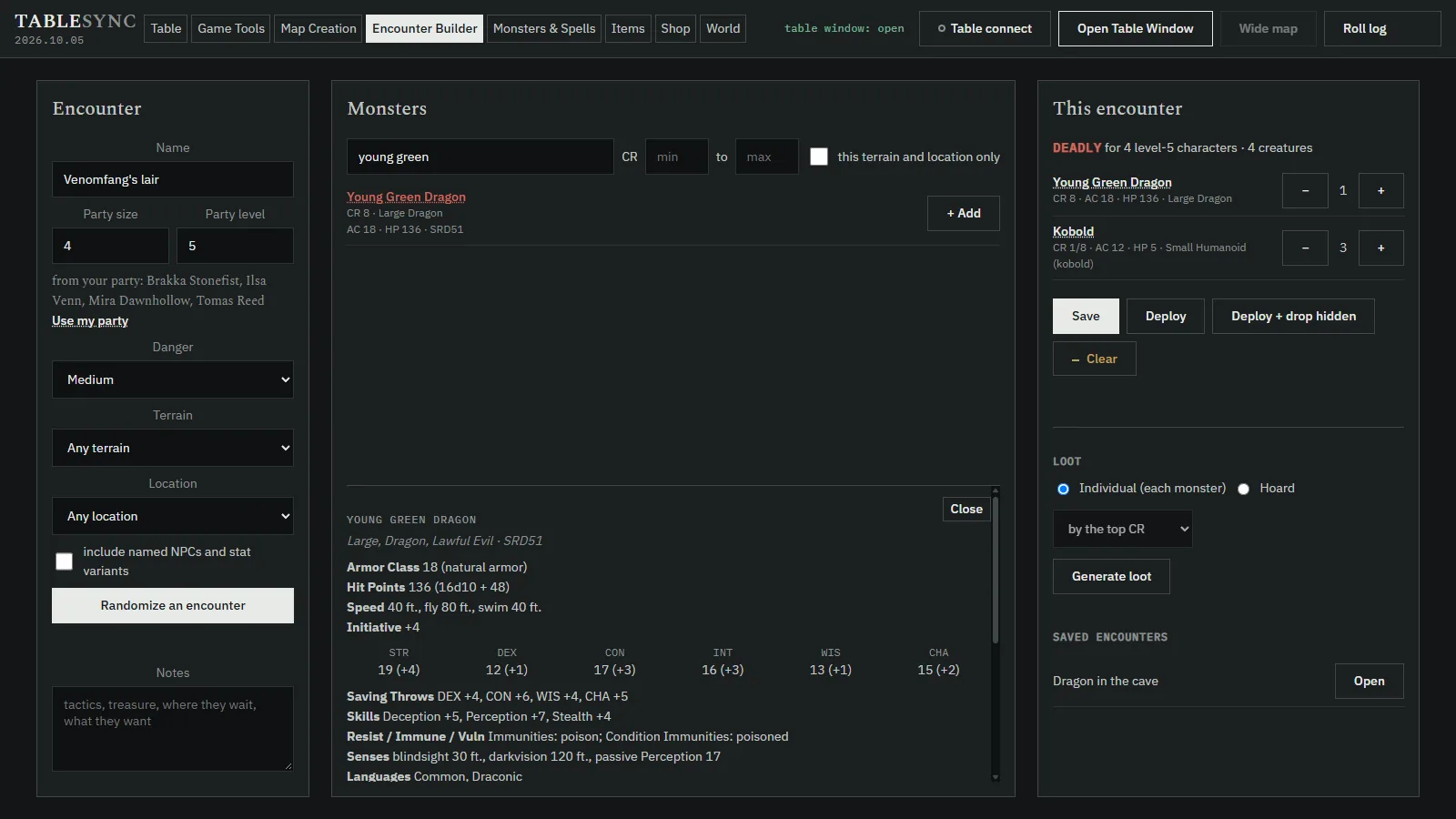Switch to the Items tab
Image resolution: width=1456 pixels, height=819 pixels.
click(x=628, y=28)
